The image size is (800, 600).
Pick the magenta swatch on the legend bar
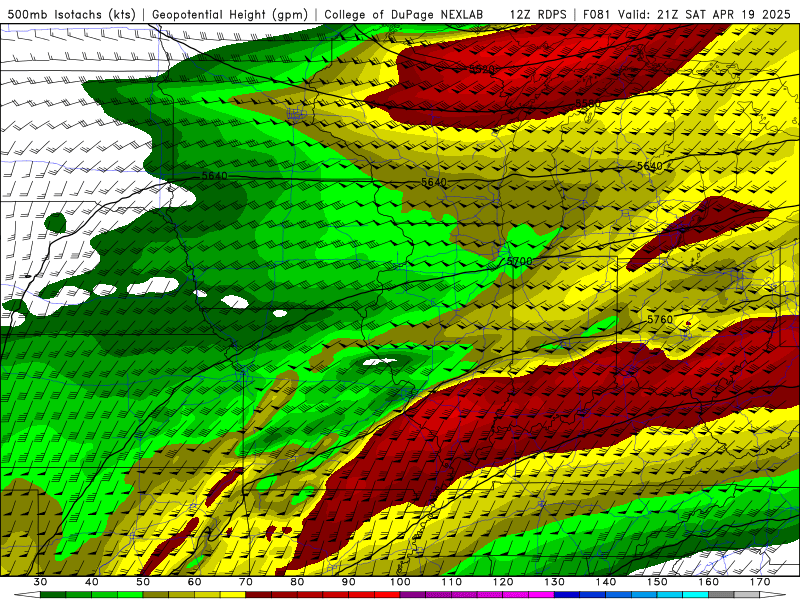(541, 595)
